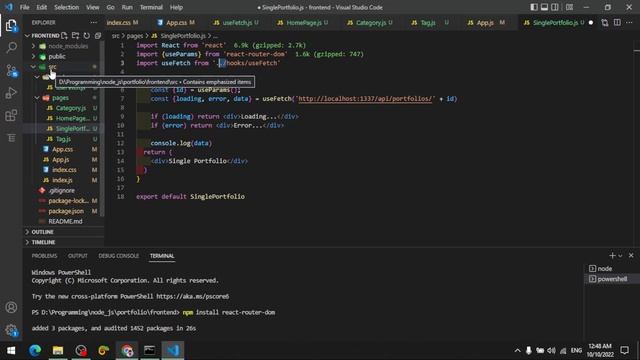
Task: Open App.js in the file tree
Action: 60,160
